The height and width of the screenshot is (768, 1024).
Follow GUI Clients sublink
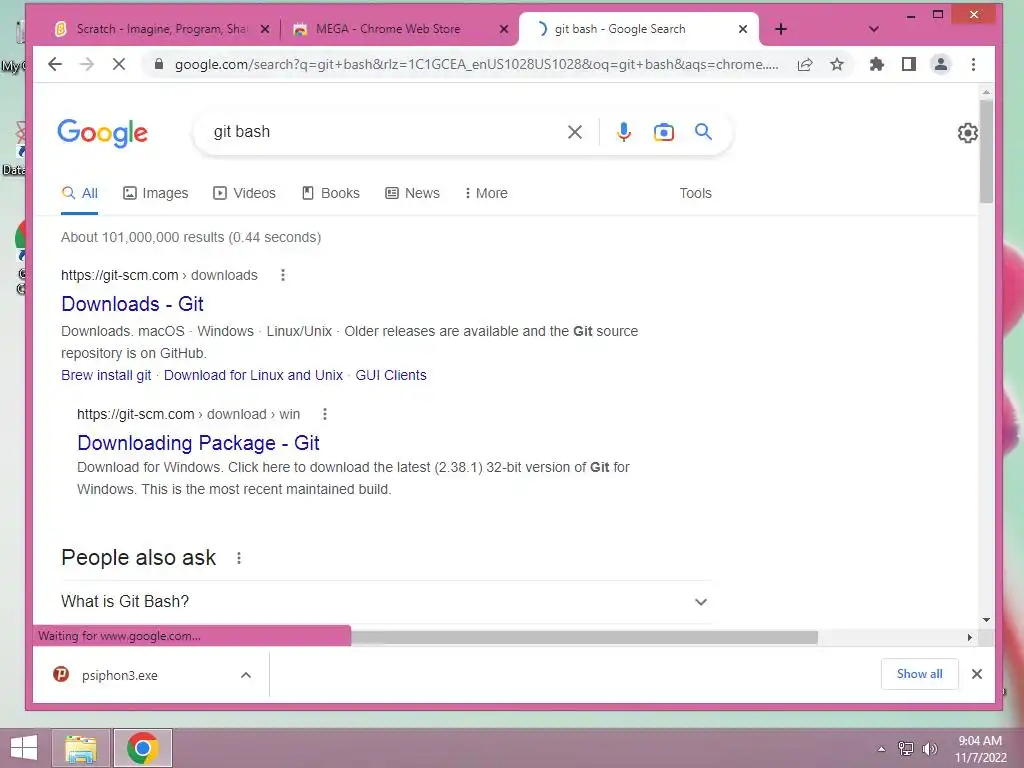click(391, 376)
